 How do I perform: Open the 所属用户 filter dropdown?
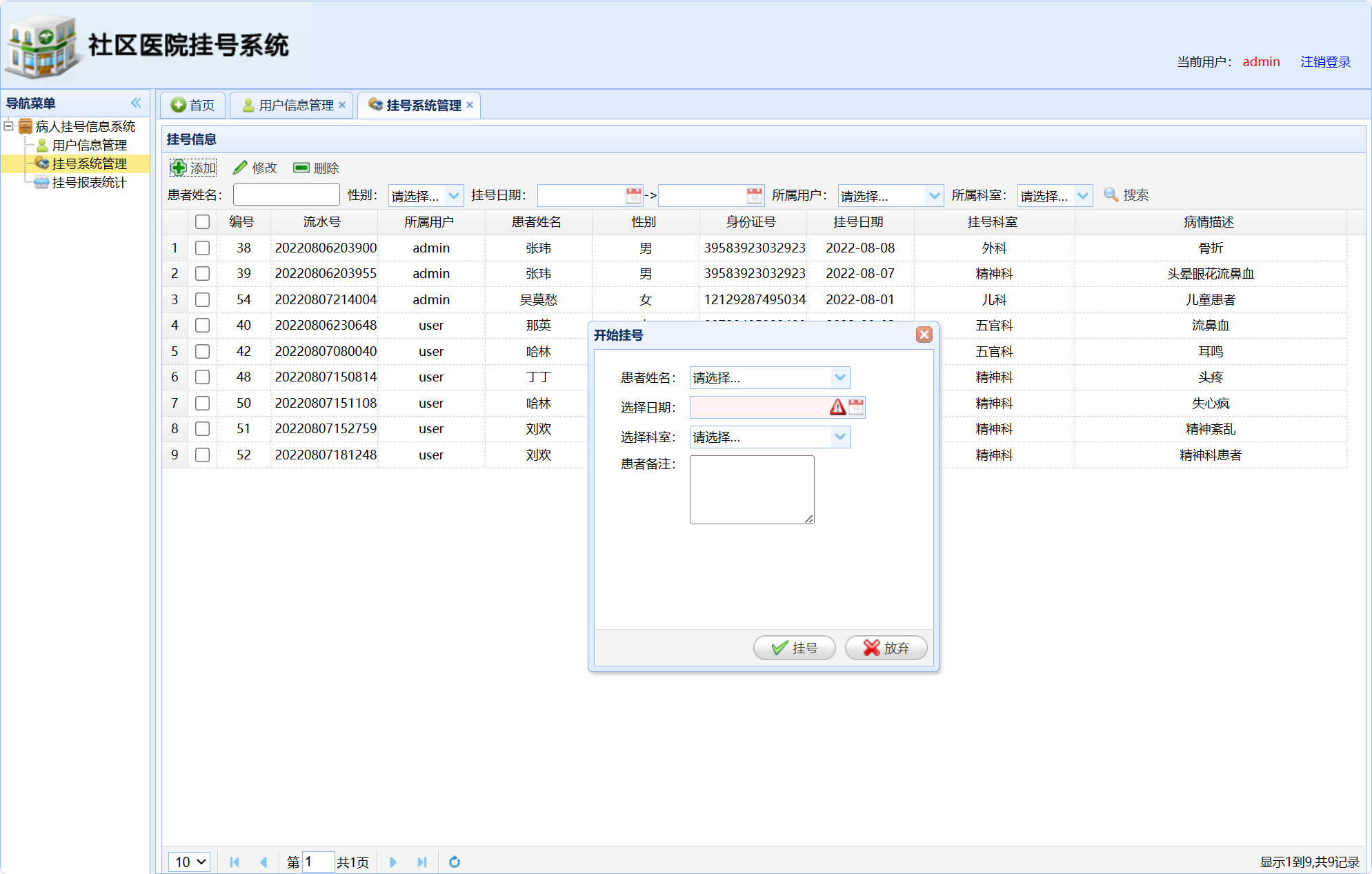[x=934, y=195]
